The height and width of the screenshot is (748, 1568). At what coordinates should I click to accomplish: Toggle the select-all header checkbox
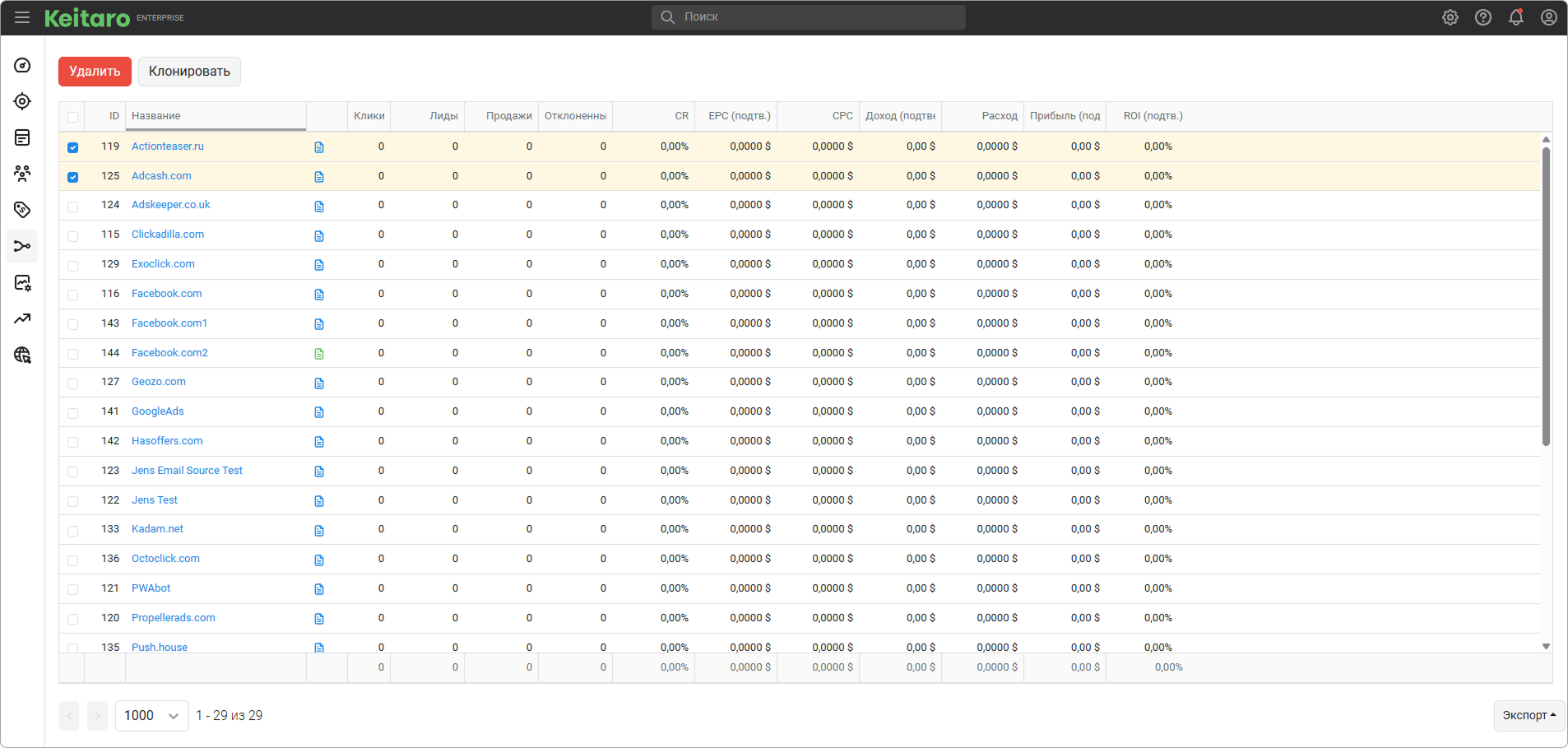pyautogui.click(x=72, y=117)
